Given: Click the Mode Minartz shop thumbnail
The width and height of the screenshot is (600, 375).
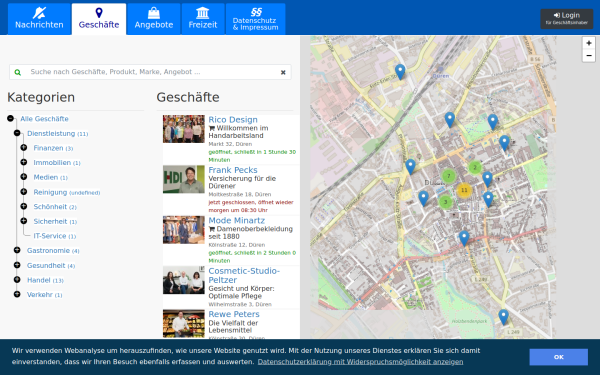Looking at the screenshot, I should pos(184,230).
